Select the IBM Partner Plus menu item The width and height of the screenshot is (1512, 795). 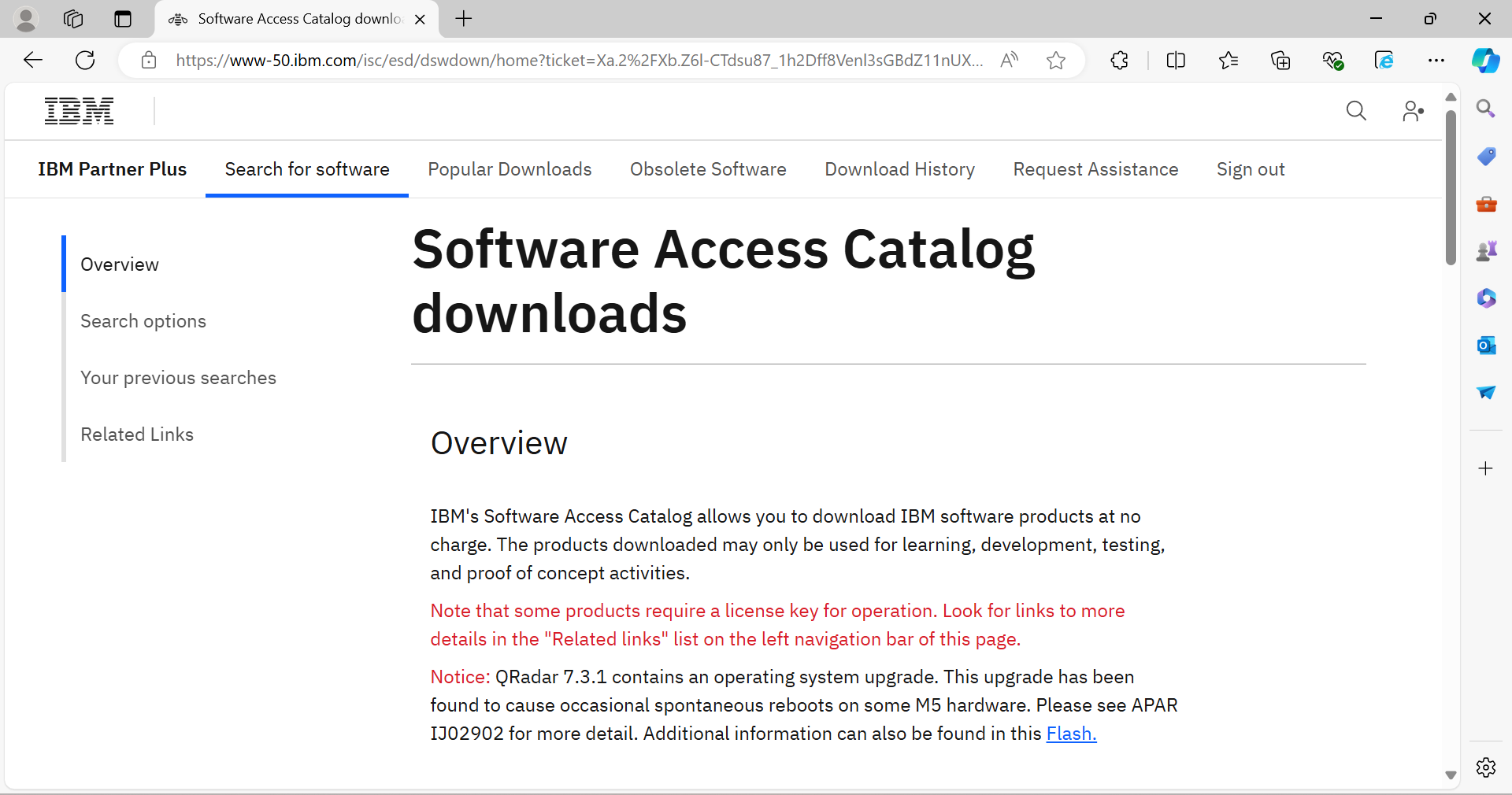[112, 169]
